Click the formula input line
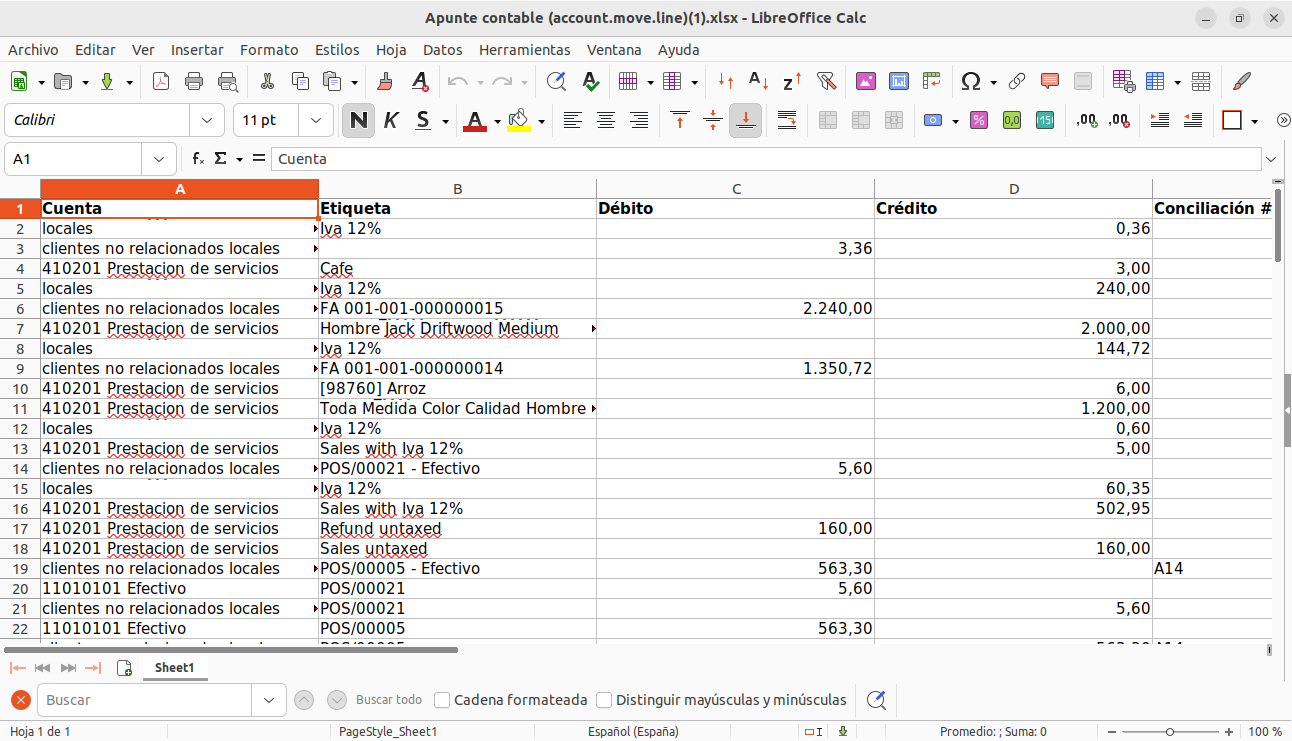 click(765, 159)
